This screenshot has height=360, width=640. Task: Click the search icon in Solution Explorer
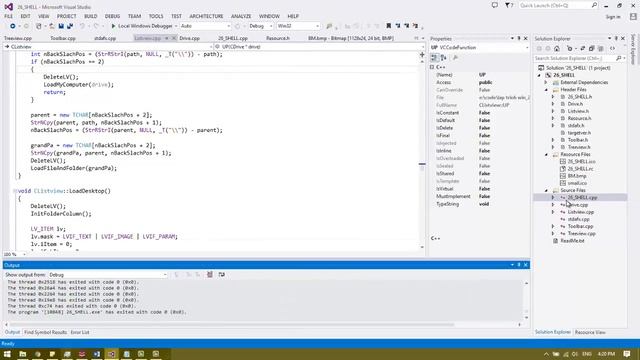point(618,58)
